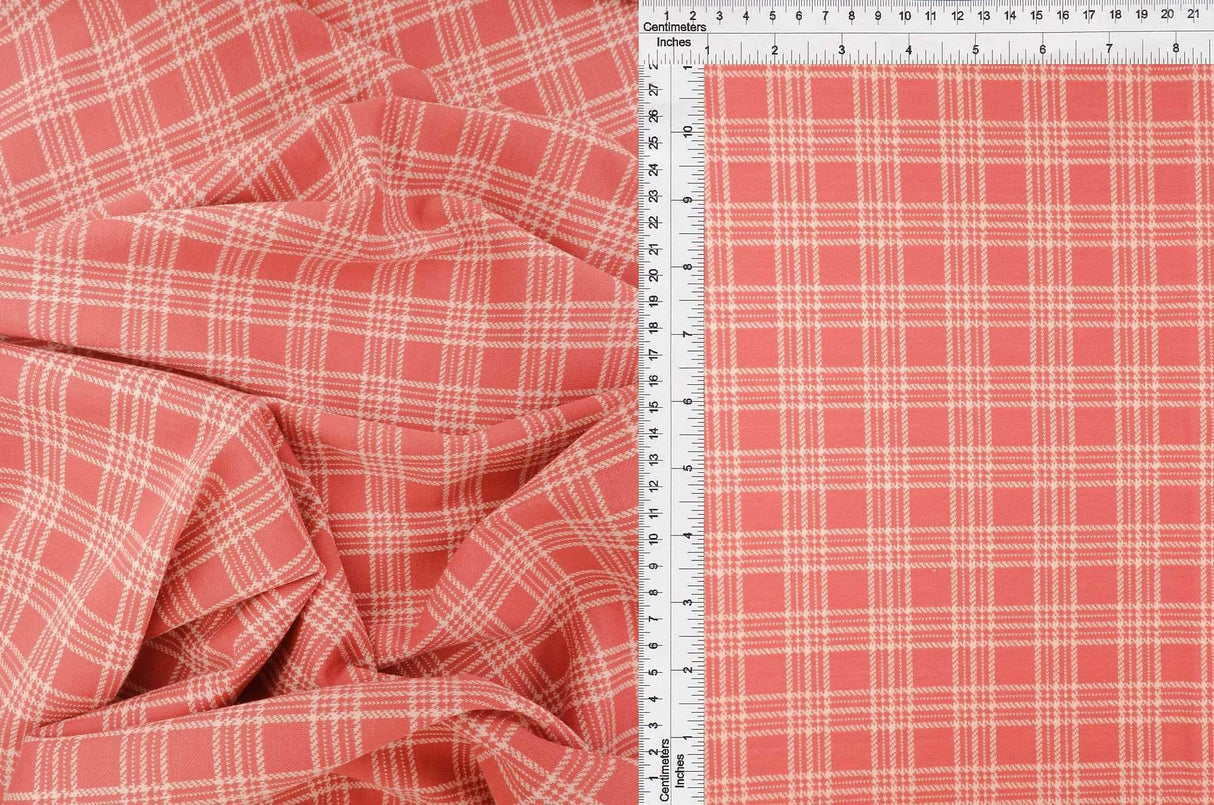The image size is (1214, 805).
Task: Click the Centimeters label on the horizontal ruler
Action: tap(675, 27)
